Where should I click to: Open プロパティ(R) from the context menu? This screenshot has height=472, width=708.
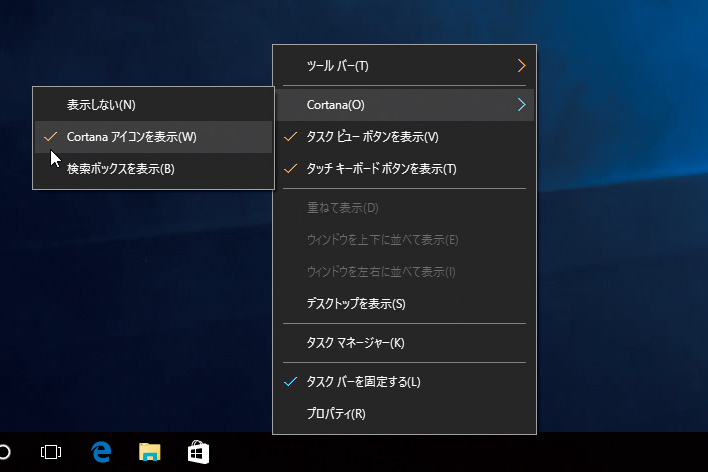click(x=405, y=414)
